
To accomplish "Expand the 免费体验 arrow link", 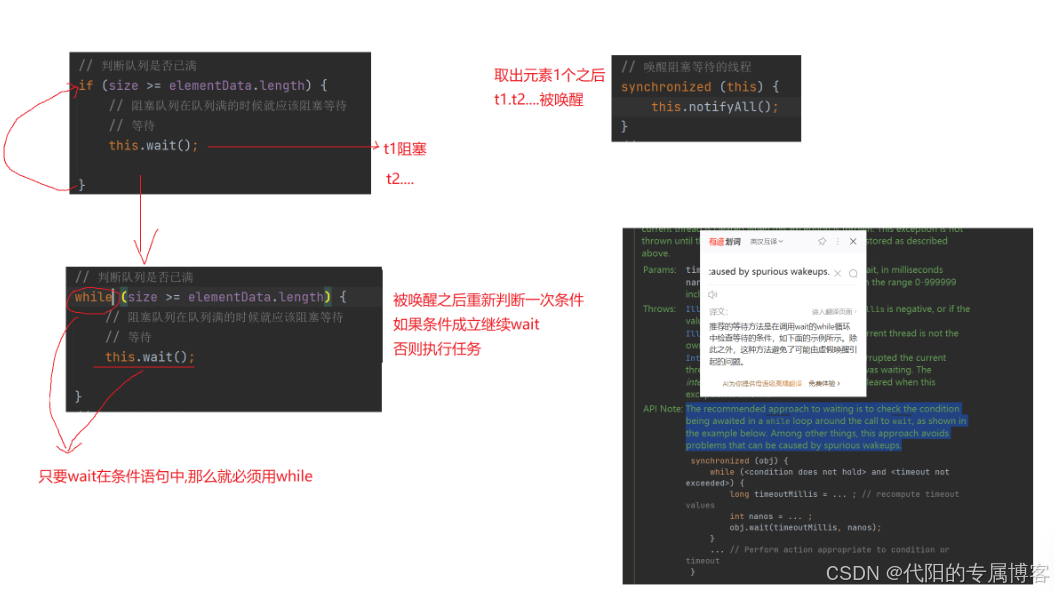I will [x=839, y=383].
